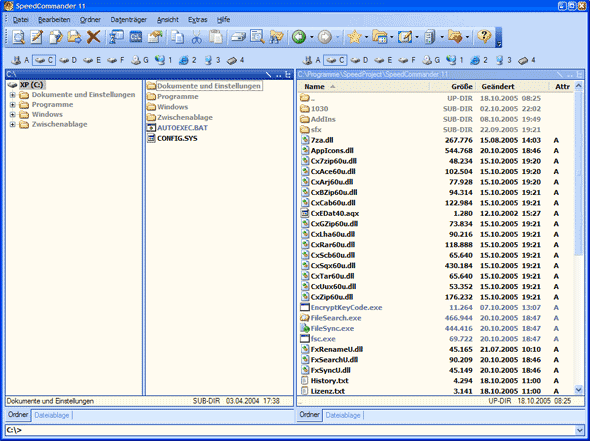
Task: Go back with the green arrow
Action: (x=299, y=37)
